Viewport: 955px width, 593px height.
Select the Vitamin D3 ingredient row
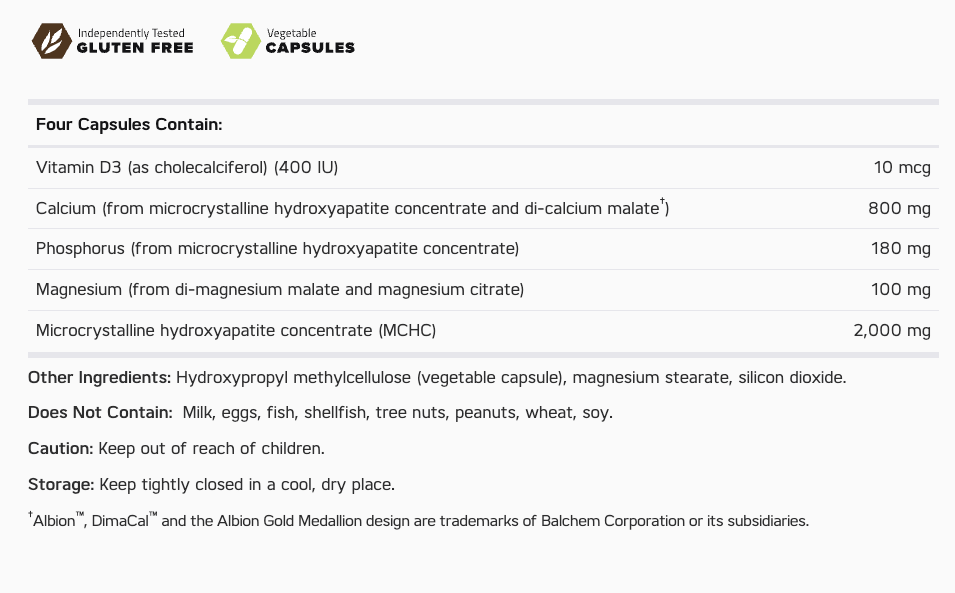pyautogui.click(x=187, y=167)
